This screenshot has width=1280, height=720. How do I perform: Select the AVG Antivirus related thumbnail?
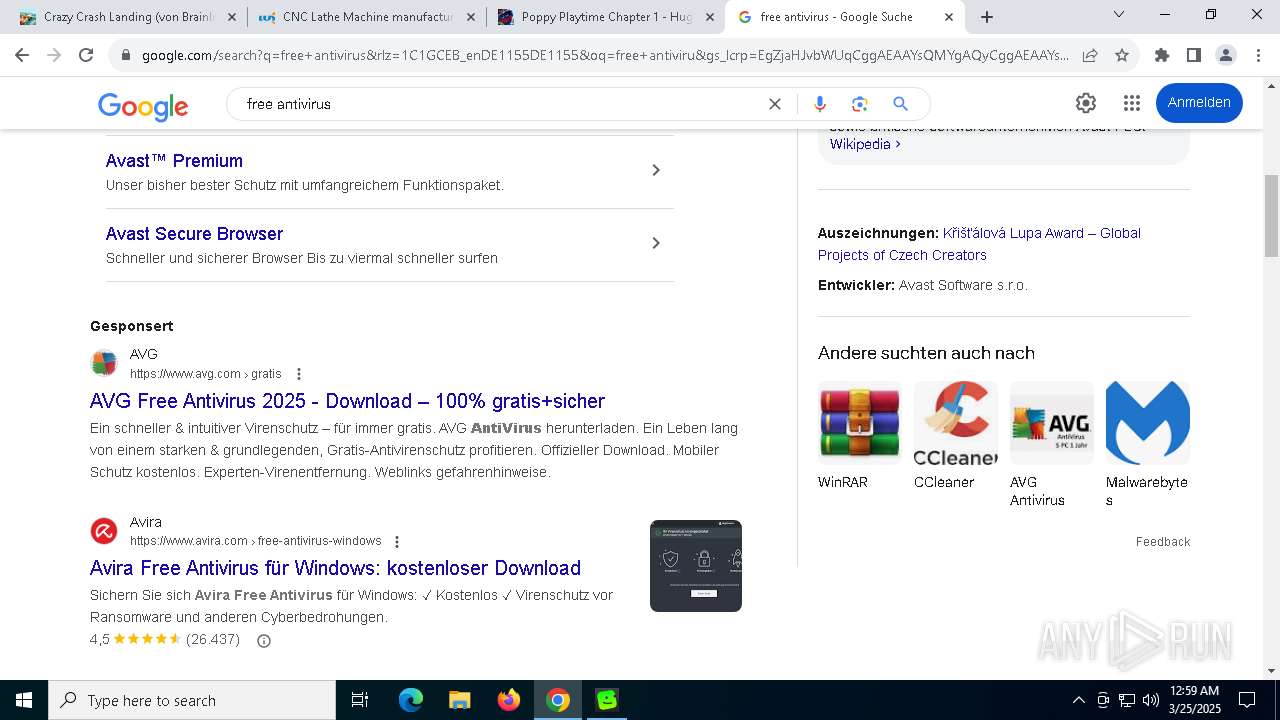(x=1052, y=424)
